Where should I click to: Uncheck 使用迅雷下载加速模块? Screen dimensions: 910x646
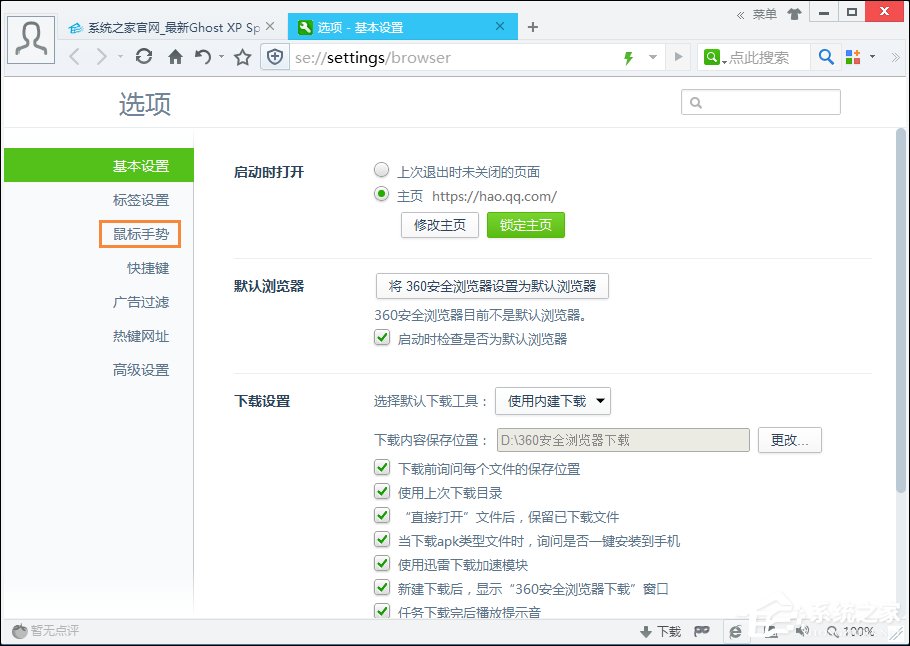[x=382, y=563]
